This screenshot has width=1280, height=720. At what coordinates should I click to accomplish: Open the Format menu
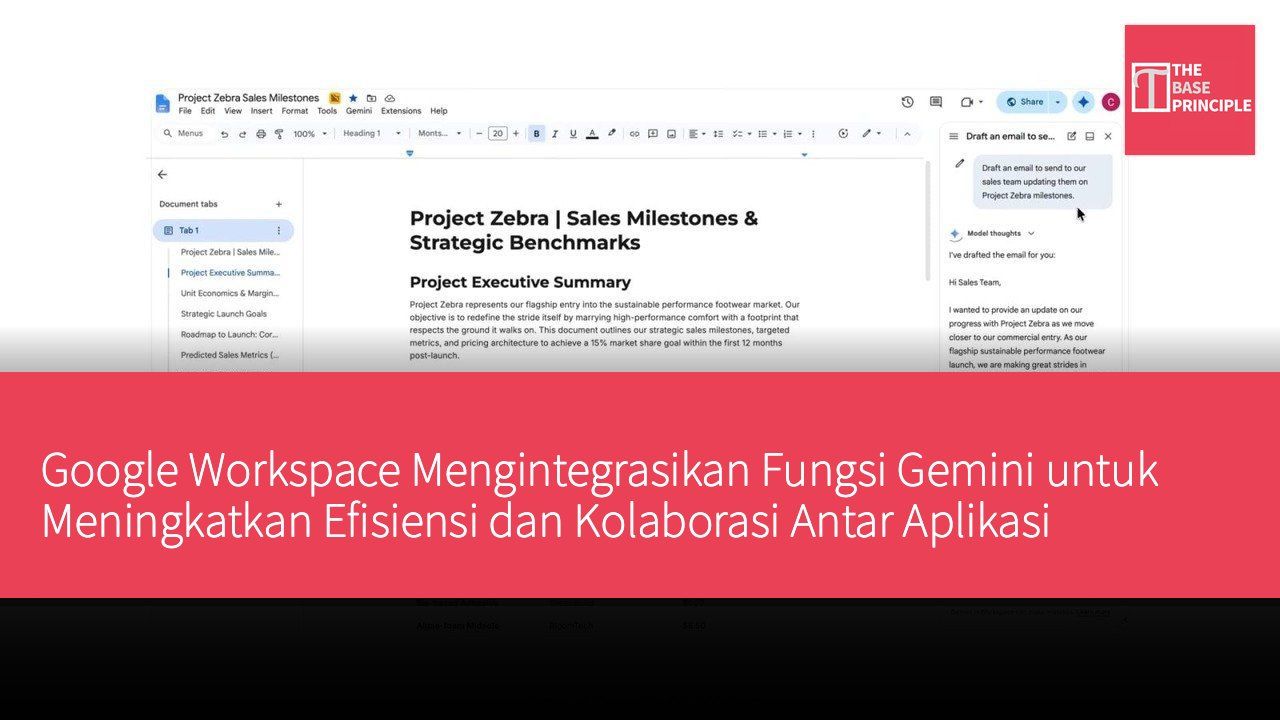point(295,111)
